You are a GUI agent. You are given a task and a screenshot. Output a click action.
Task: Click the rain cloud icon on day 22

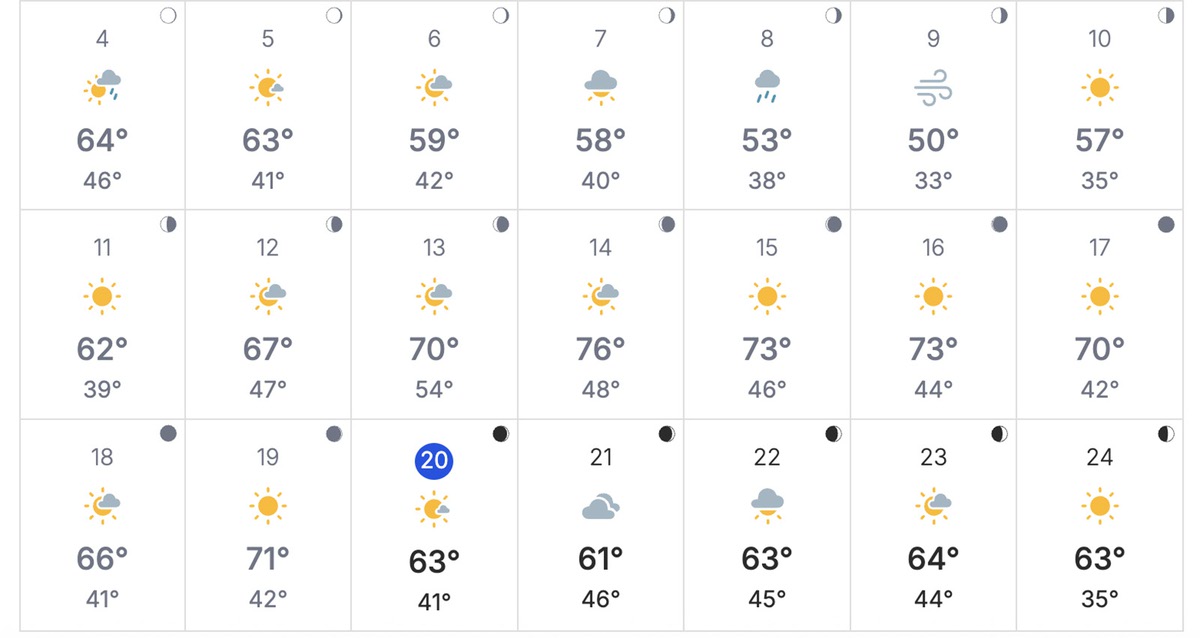(x=766, y=507)
